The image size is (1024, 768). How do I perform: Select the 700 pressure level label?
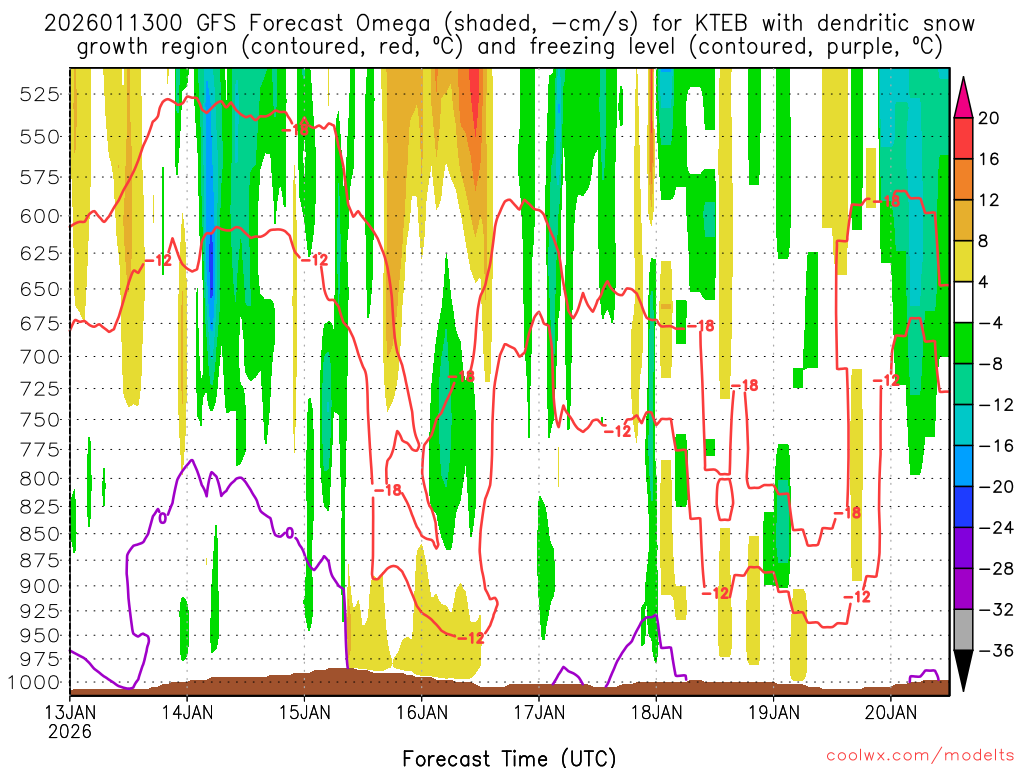point(40,357)
